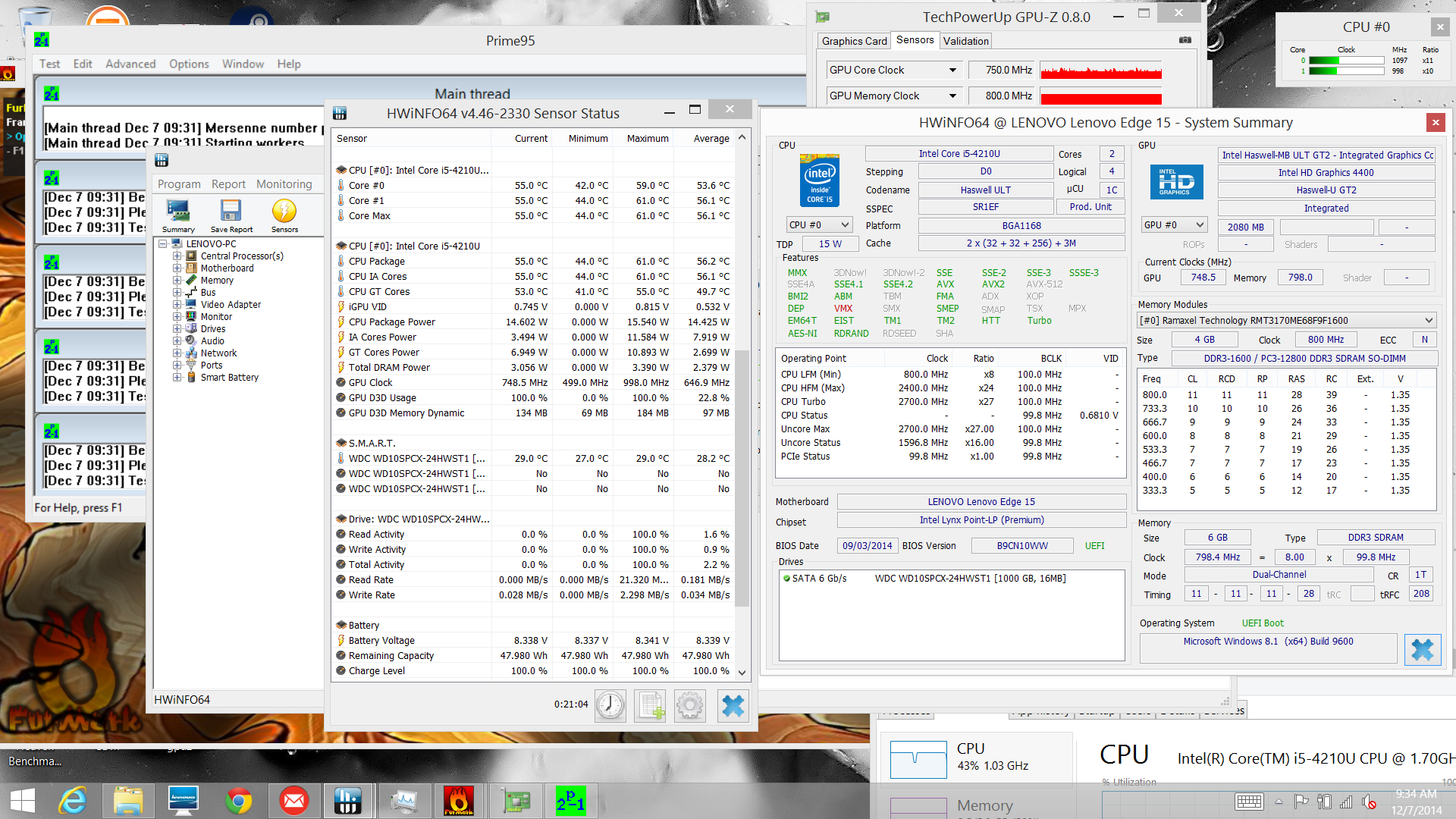This screenshot has width=1456, height=819.
Task: Click the Core 0 clock bar in CPU #0 window
Action: (1346, 61)
